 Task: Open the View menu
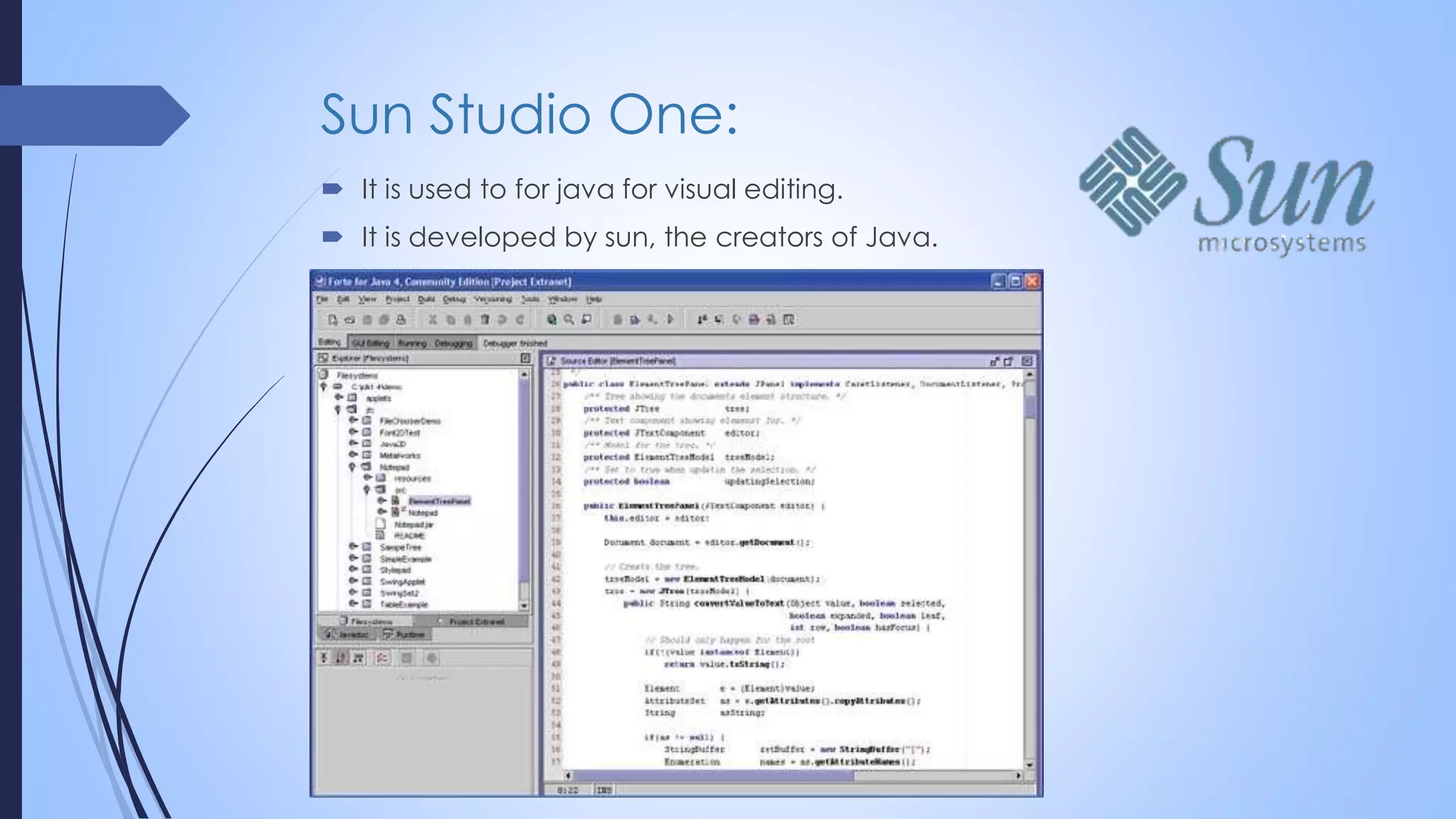[367, 299]
